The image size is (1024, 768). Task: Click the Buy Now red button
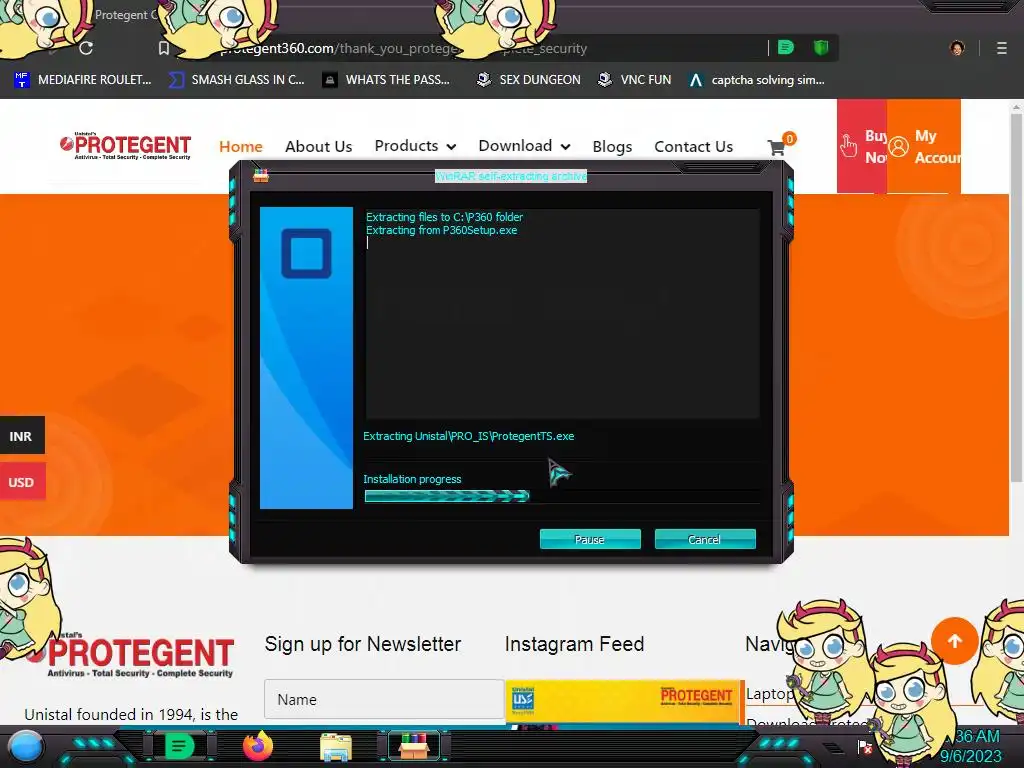862,146
